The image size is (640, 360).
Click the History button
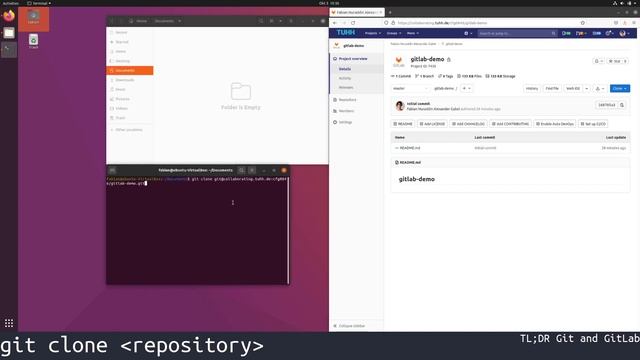(531, 88)
